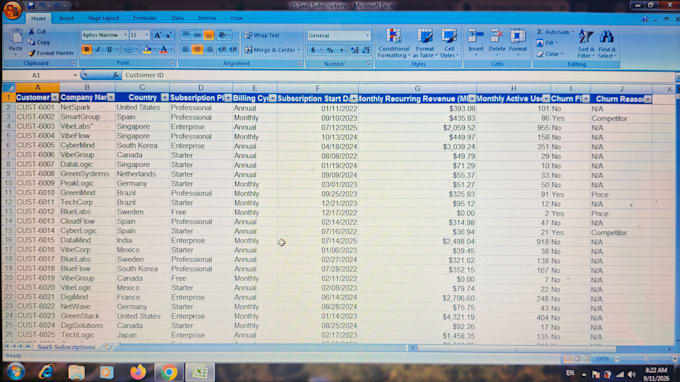680x382 pixels.
Task: Click the horizontal scrollbar
Action: click(x=516, y=348)
